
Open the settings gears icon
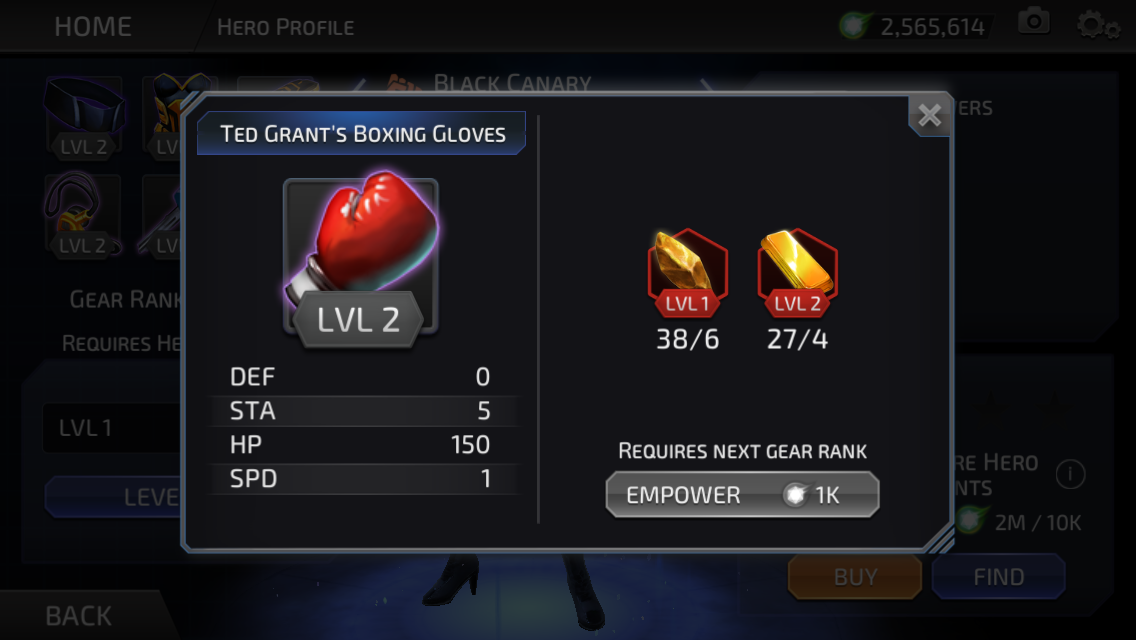1097,26
